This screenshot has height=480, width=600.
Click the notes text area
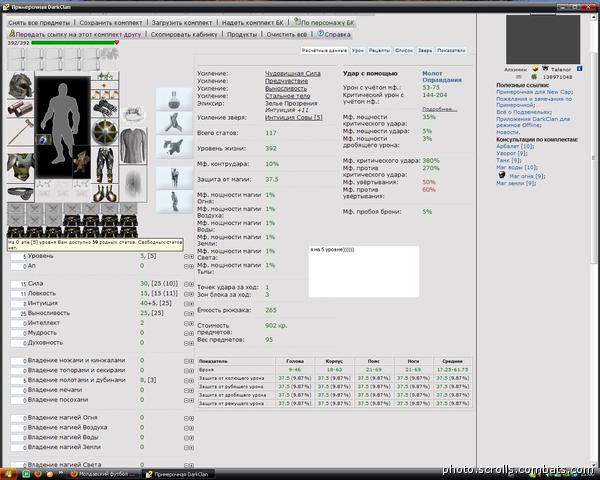click(364, 271)
